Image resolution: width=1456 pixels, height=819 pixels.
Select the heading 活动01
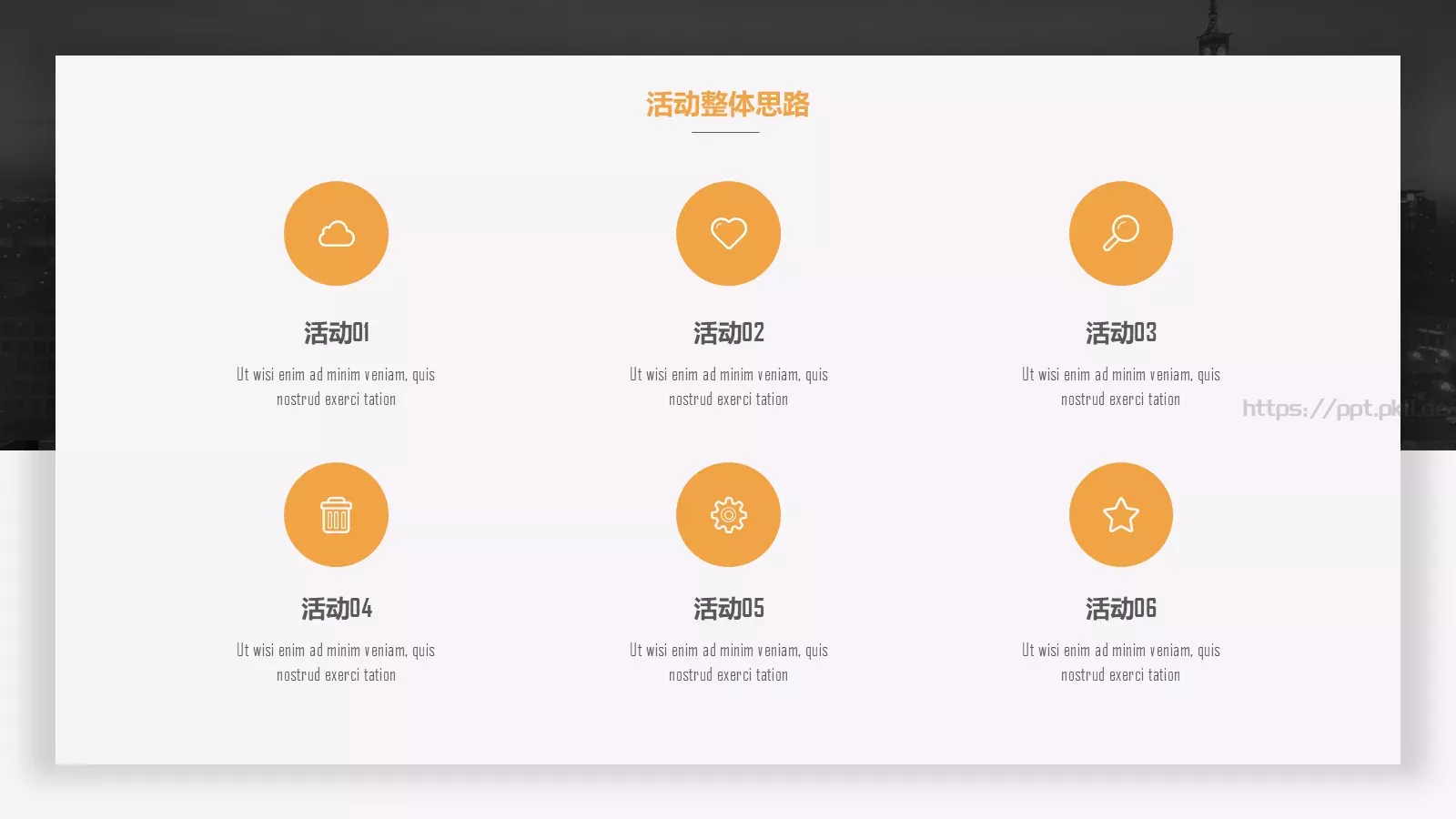[x=336, y=333]
